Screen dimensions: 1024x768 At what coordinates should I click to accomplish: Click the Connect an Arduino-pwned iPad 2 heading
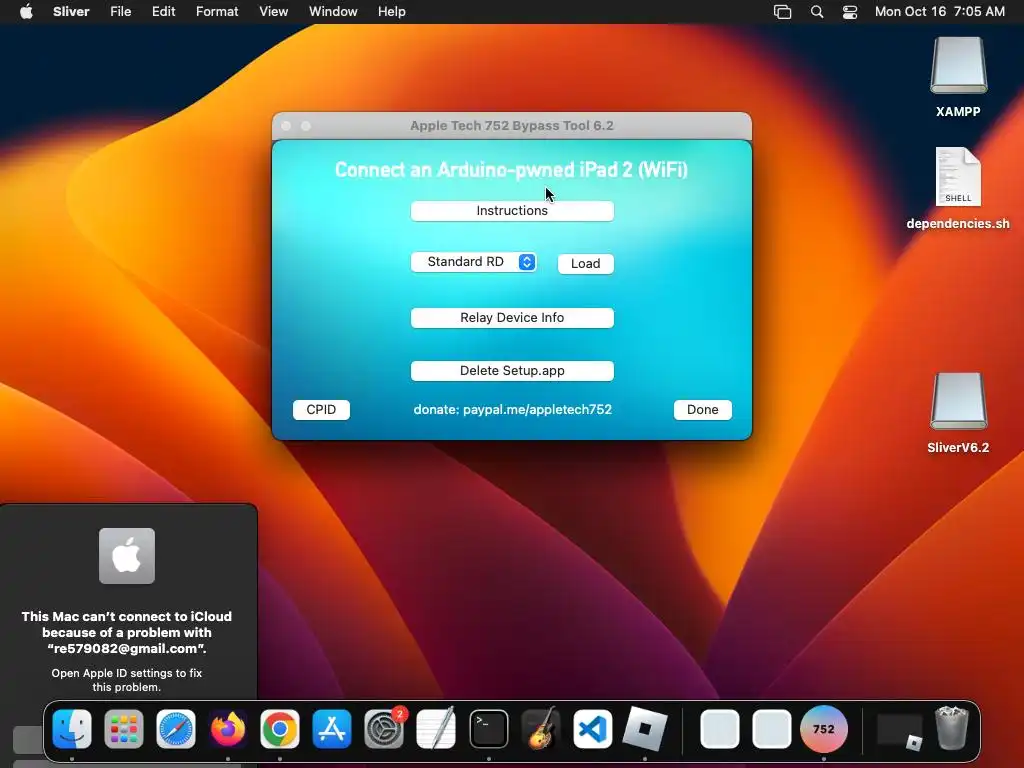click(511, 170)
